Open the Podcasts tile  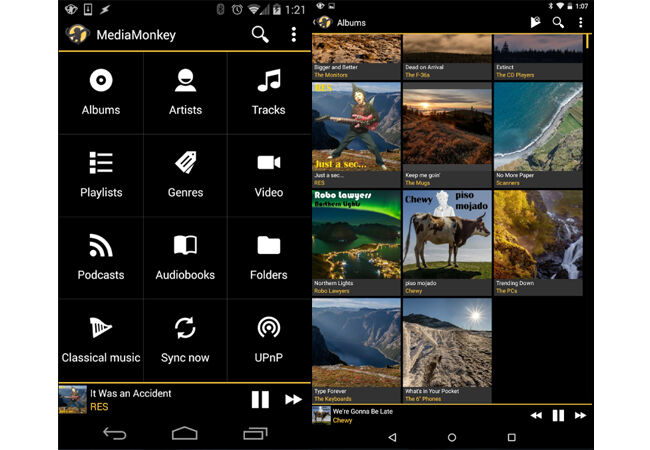pyautogui.click(x=101, y=258)
